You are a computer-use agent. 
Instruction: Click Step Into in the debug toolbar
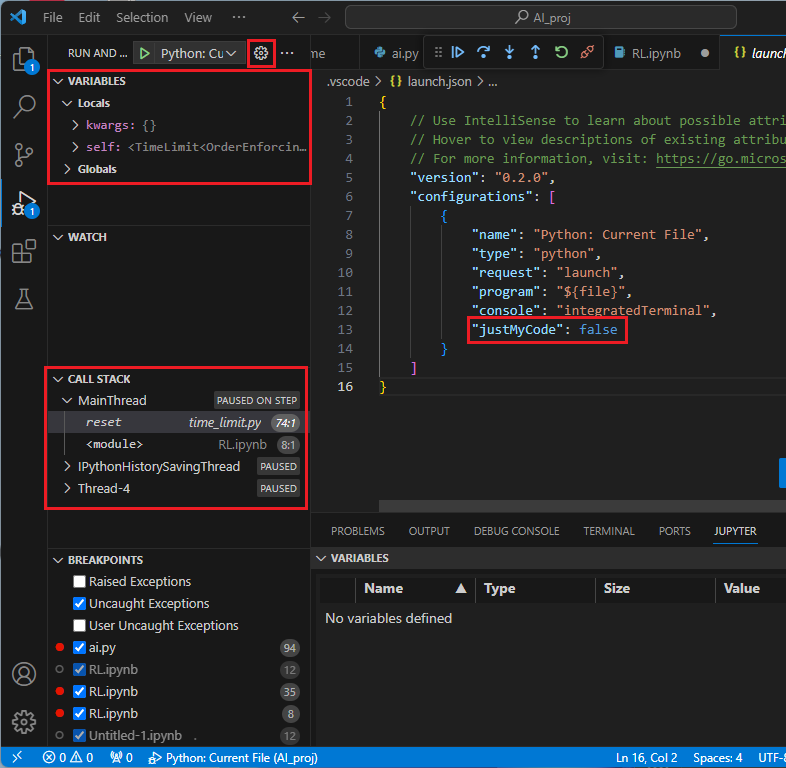pyautogui.click(x=509, y=52)
